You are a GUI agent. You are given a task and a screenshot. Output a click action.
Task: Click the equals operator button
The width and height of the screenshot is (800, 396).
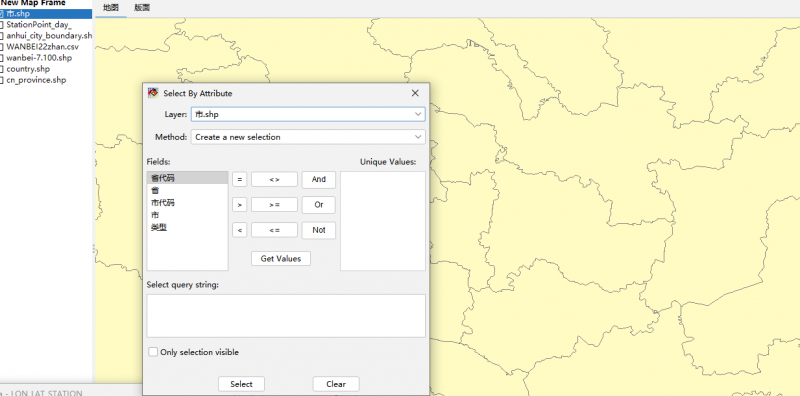click(239, 180)
